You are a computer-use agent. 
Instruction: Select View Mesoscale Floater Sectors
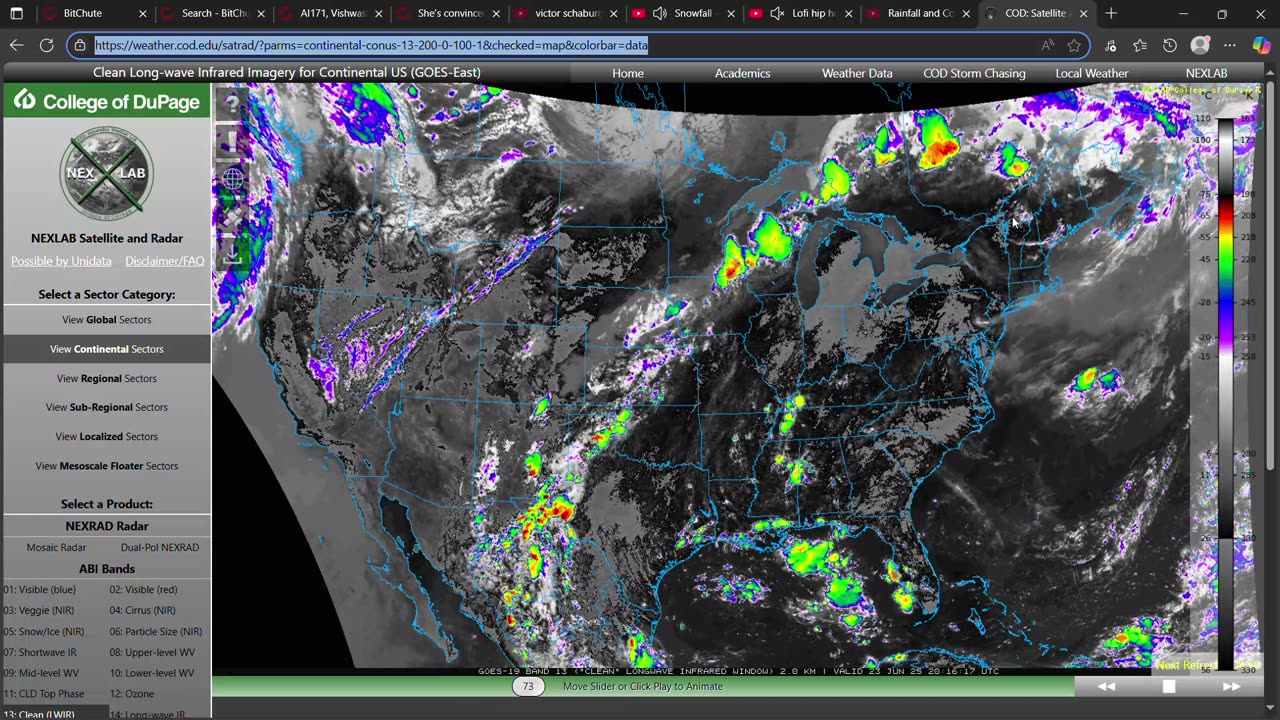click(x=107, y=465)
